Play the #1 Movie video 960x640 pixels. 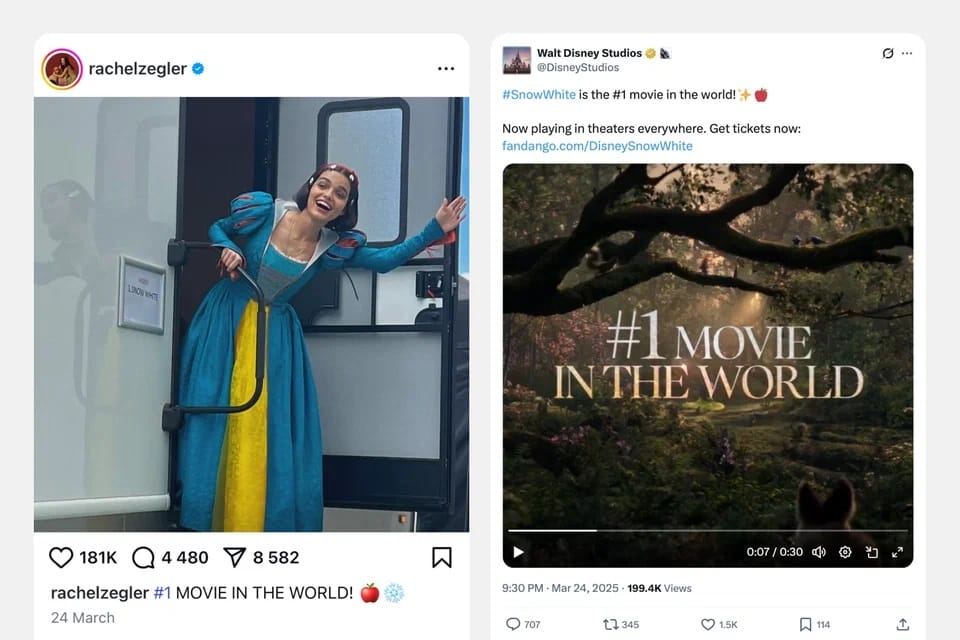coord(518,552)
